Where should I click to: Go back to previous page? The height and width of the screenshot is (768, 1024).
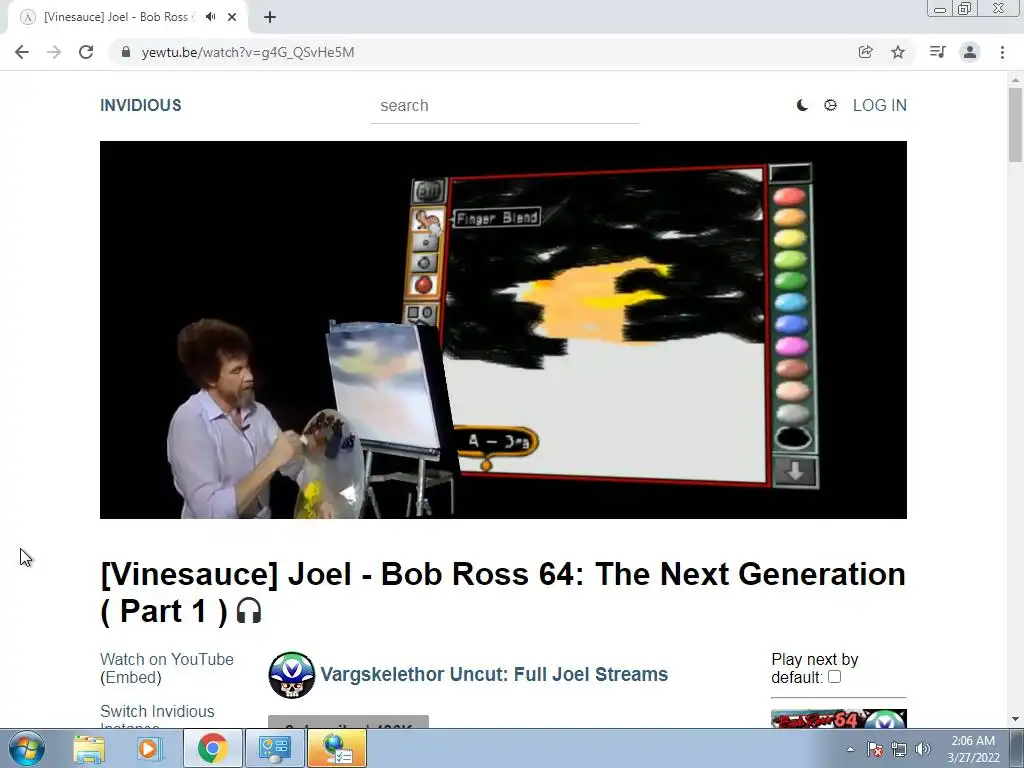tap(22, 52)
